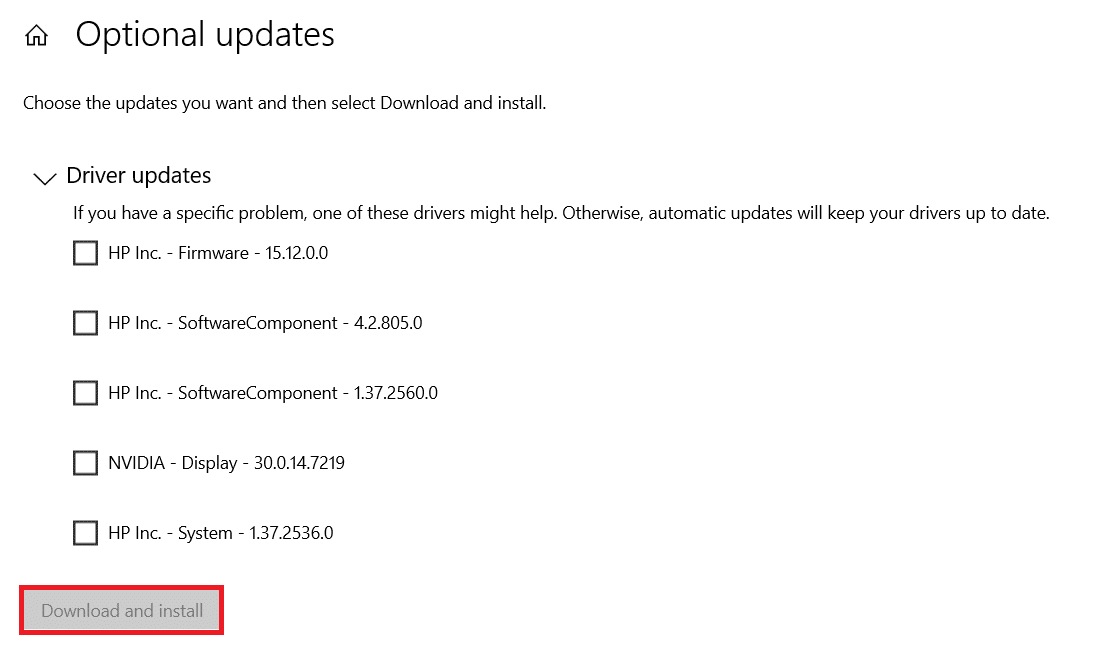1117x656 pixels.
Task: Click the "Otherwise, automatic updates" sentence
Action: (x=806, y=213)
